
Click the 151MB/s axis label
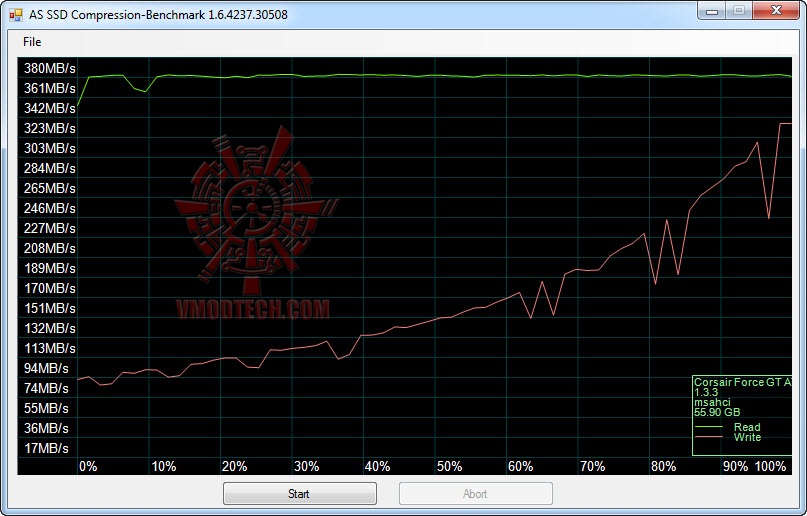(x=49, y=309)
